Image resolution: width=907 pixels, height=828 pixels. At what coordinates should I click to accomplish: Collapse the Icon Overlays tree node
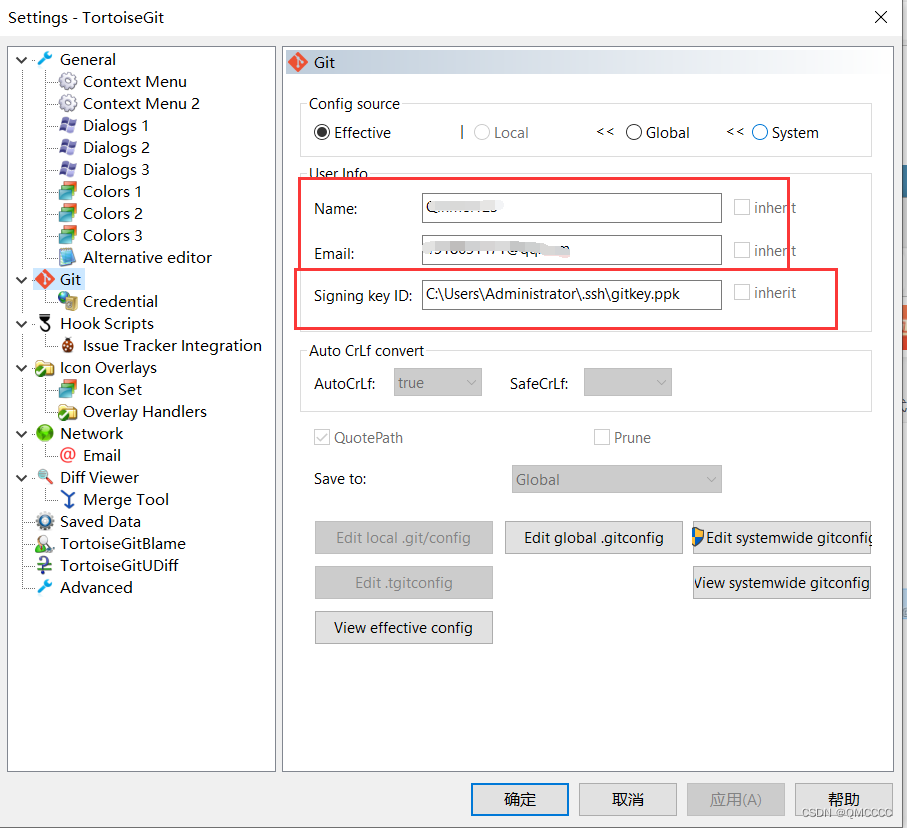(21, 367)
